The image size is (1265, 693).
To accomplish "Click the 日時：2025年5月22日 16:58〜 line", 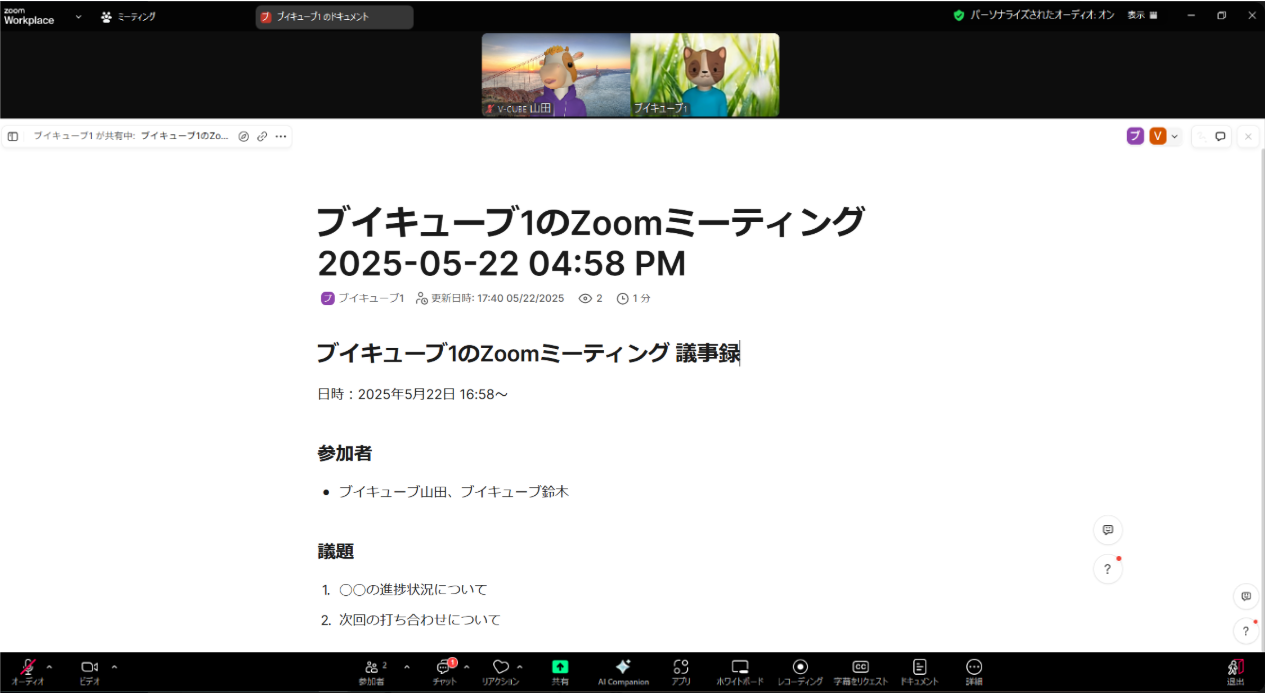I will tap(413, 394).
